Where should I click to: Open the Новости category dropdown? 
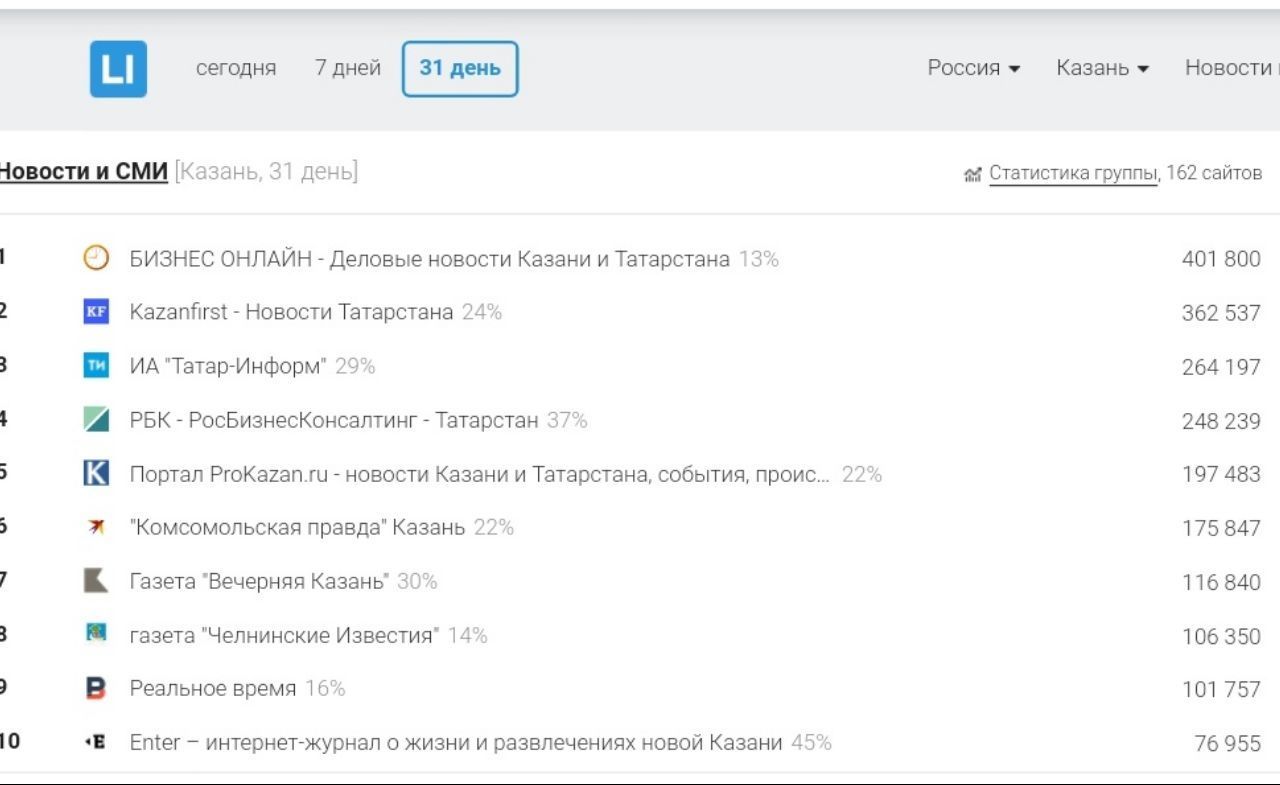pyautogui.click(x=1231, y=68)
